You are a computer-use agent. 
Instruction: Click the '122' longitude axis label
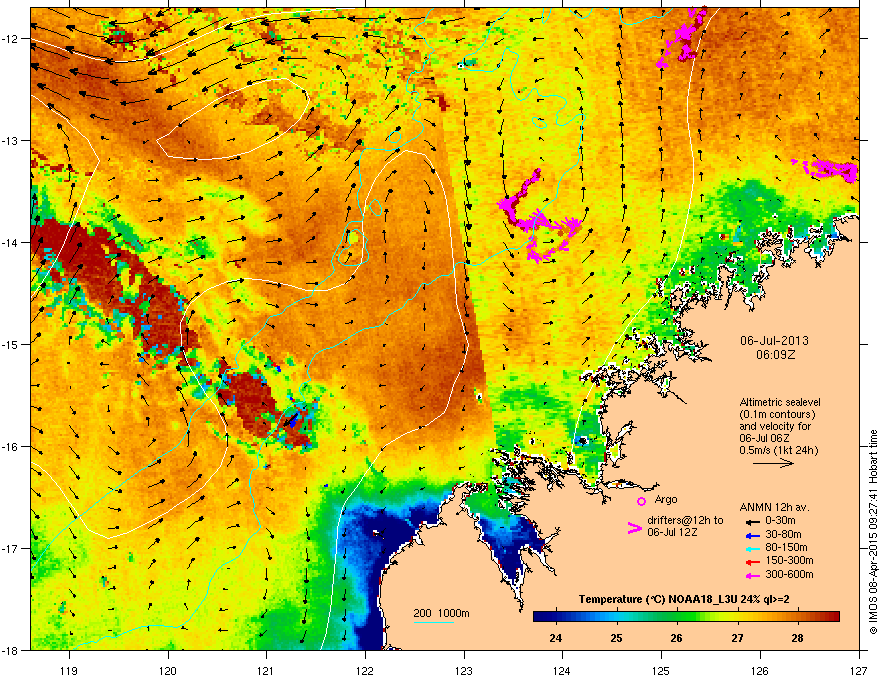pyautogui.click(x=365, y=670)
